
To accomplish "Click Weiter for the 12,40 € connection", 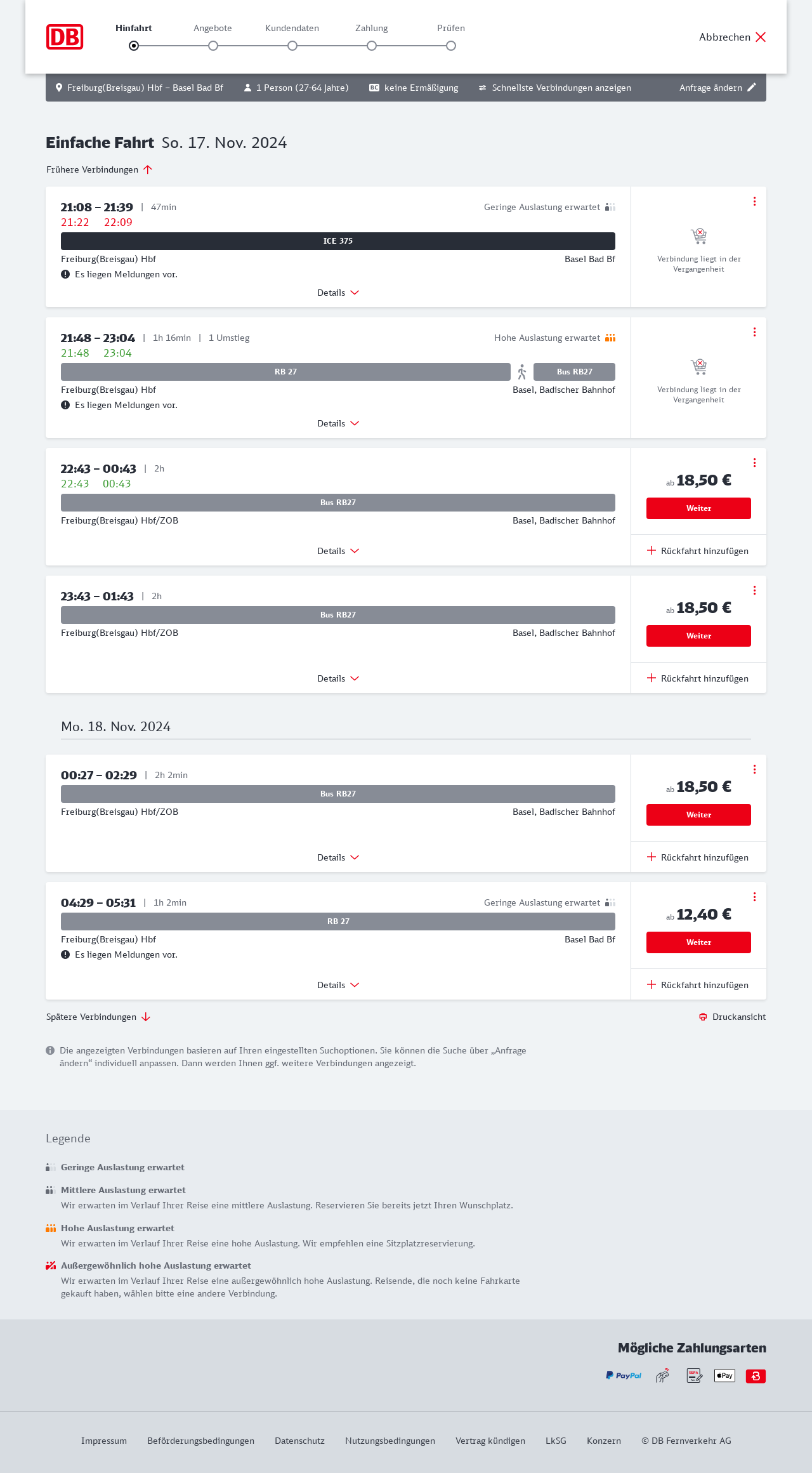I will pos(698,942).
